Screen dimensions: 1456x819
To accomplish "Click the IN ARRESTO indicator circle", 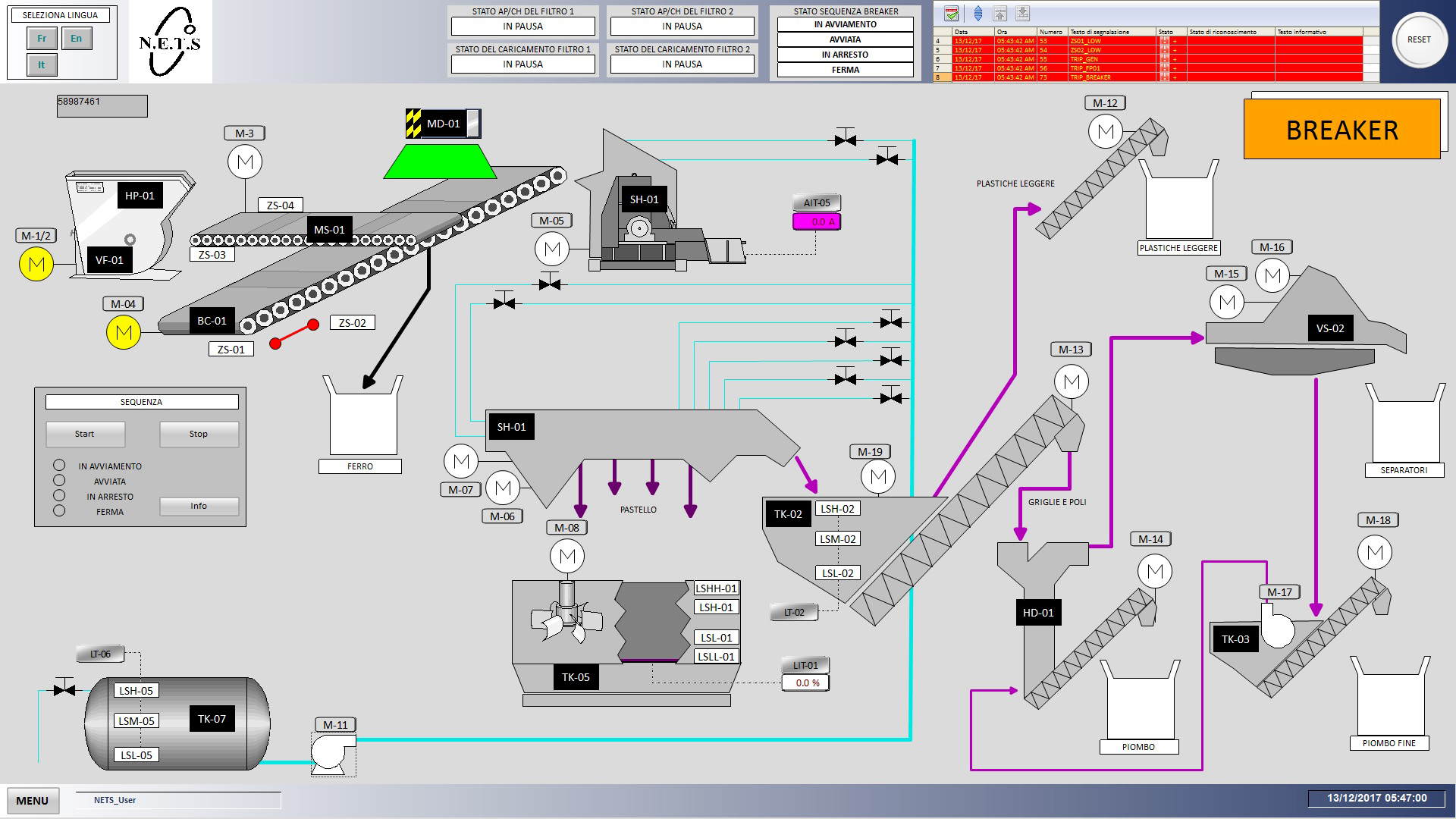I will coord(59,495).
